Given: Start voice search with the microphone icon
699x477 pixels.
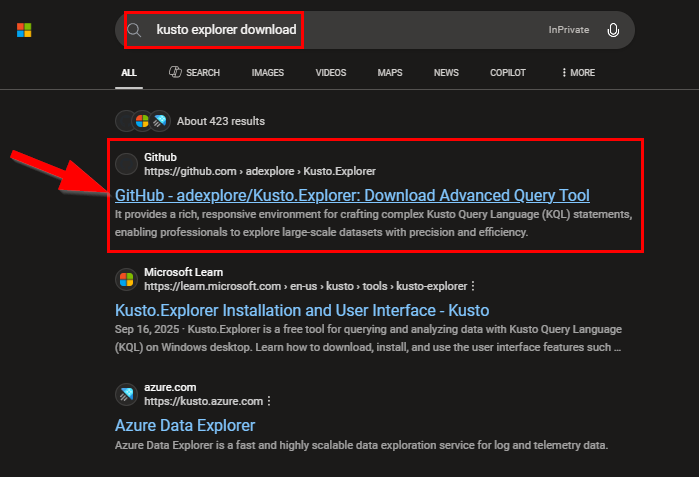Looking at the screenshot, I should (613, 30).
